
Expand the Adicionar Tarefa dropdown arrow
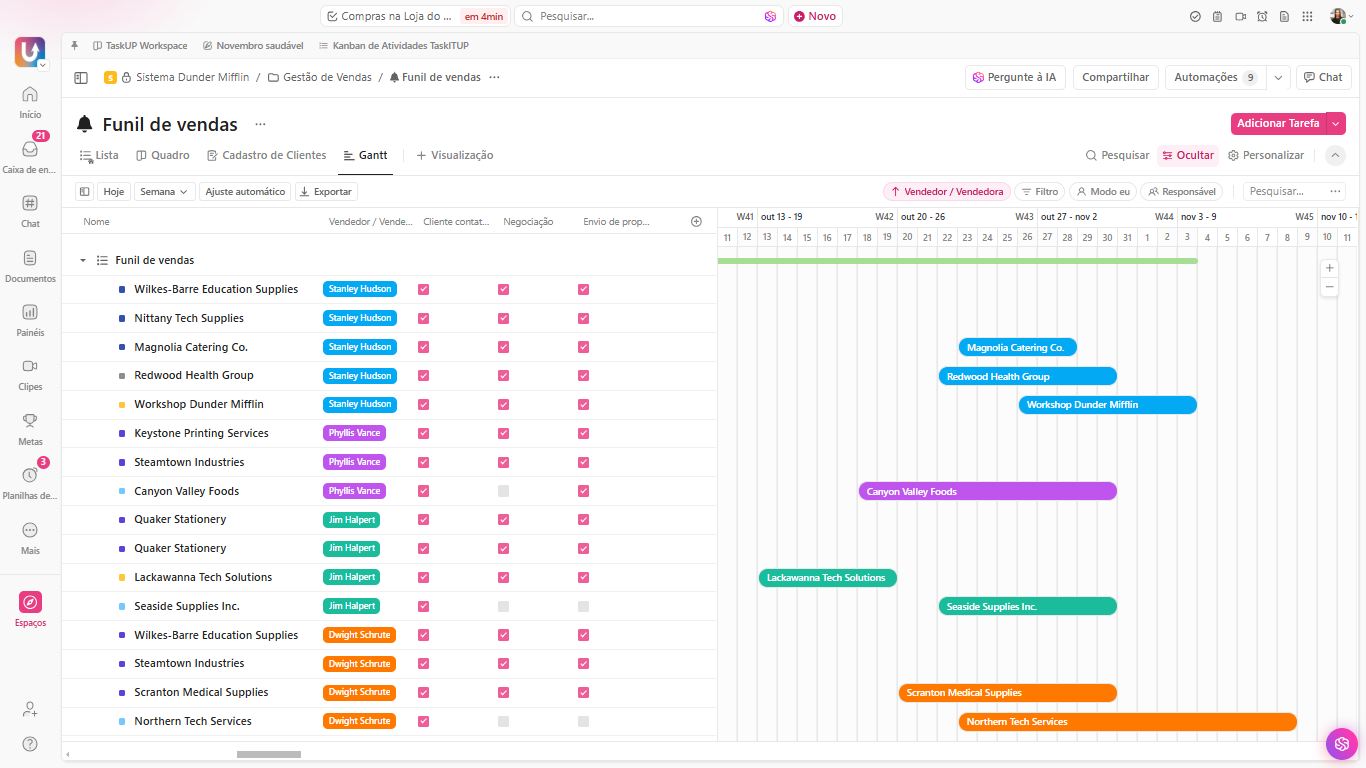(1336, 123)
